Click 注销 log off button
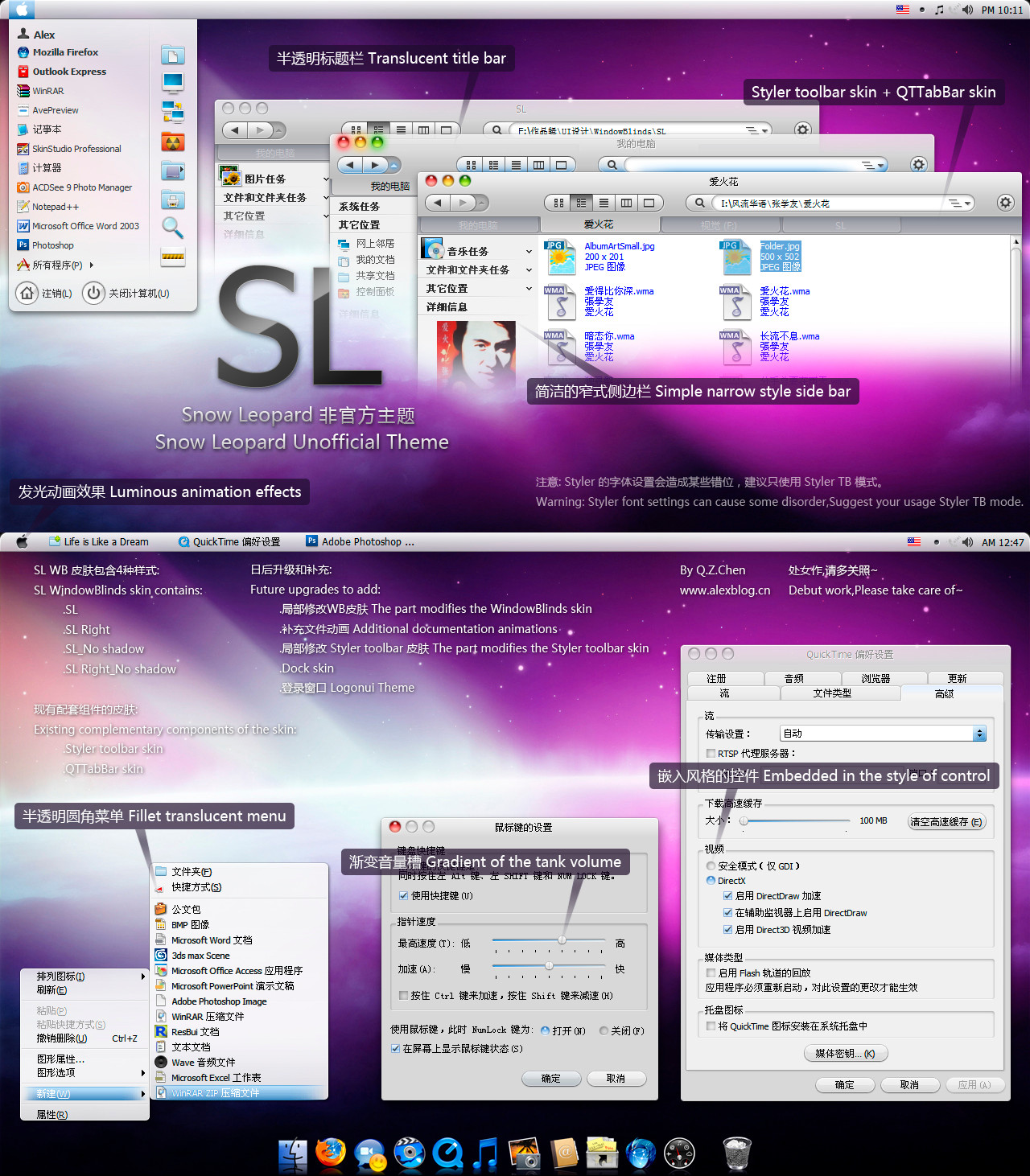 [45, 294]
